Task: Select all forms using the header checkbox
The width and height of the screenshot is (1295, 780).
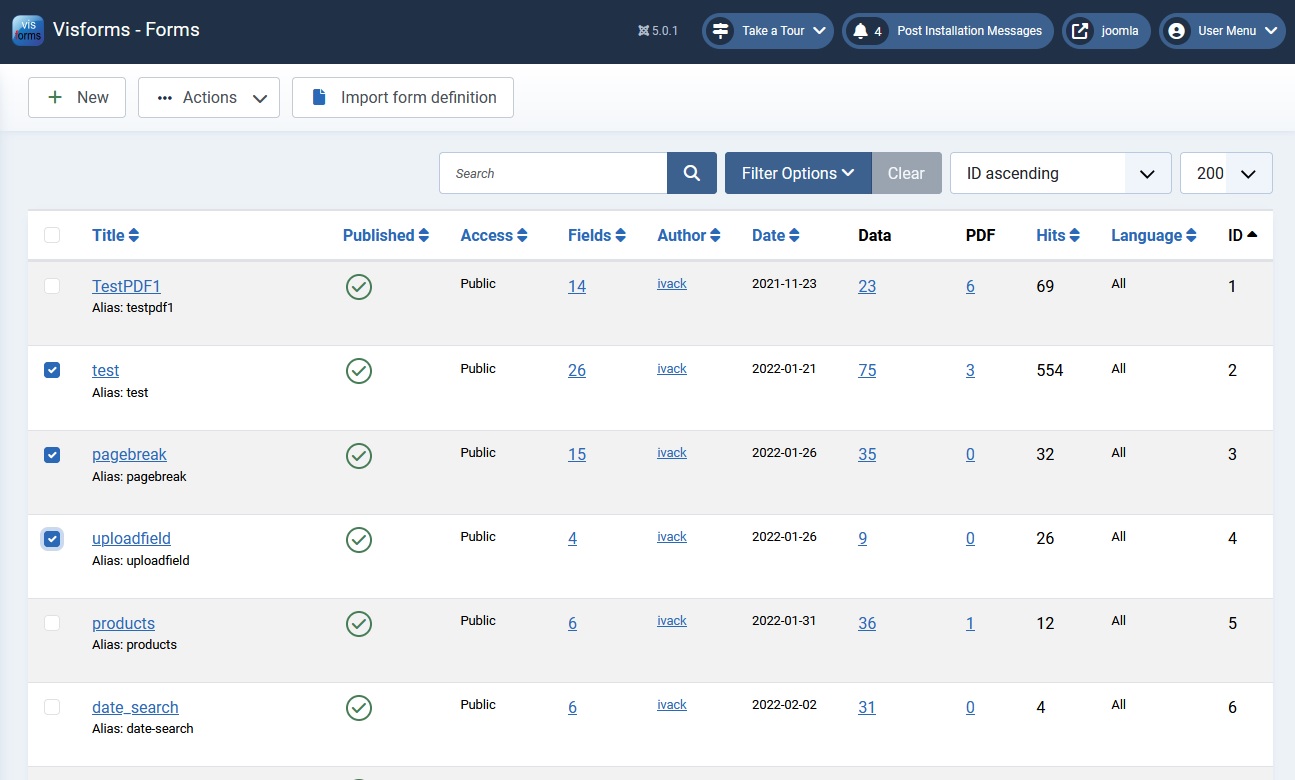Action: 52,234
